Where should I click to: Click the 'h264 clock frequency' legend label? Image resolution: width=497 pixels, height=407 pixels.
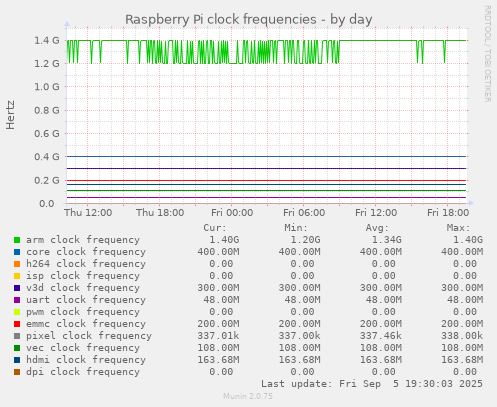tap(86, 264)
